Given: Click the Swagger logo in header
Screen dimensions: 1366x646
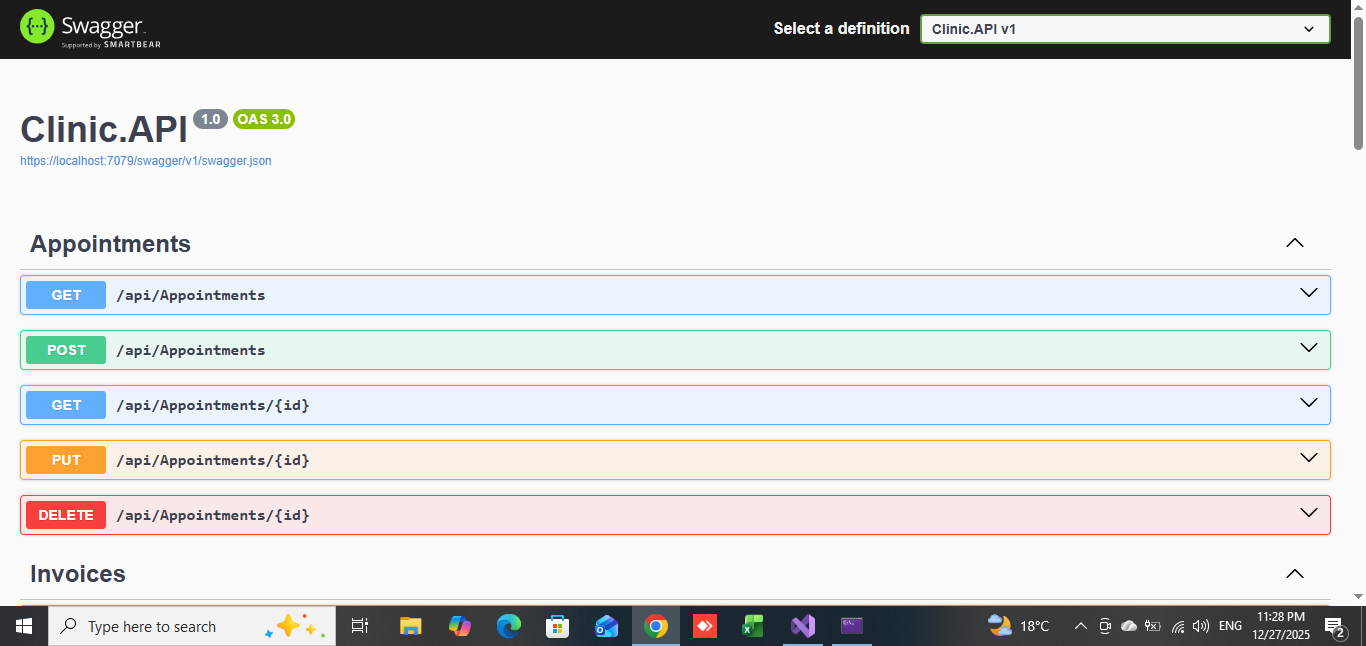Looking at the screenshot, I should pyautogui.click(x=90, y=29).
